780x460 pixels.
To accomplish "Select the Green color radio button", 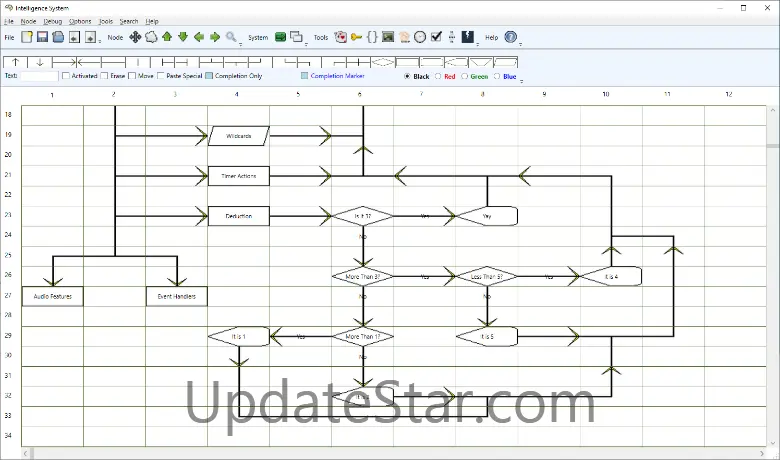I will click(x=465, y=76).
